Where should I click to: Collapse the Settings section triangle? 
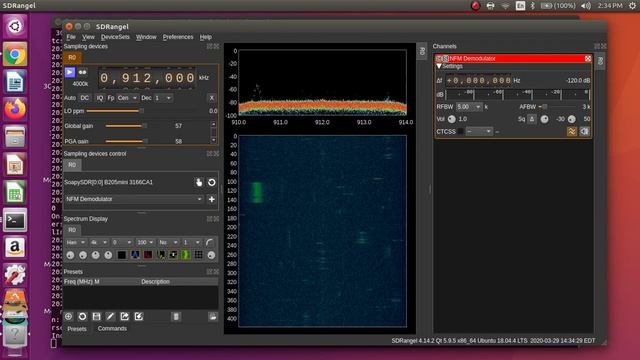[439, 66]
